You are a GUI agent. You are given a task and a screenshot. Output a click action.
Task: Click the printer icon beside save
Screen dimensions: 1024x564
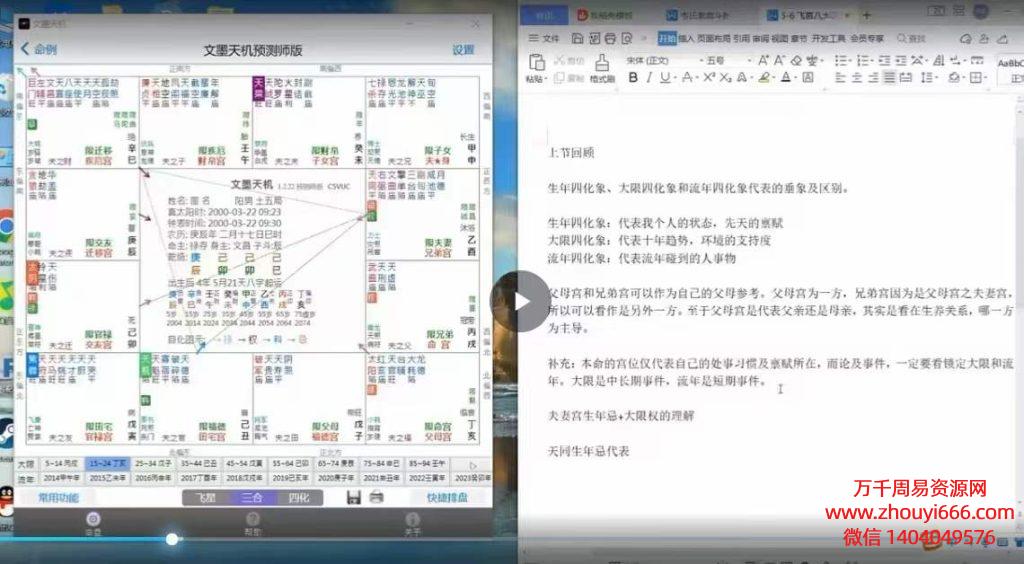[376, 497]
